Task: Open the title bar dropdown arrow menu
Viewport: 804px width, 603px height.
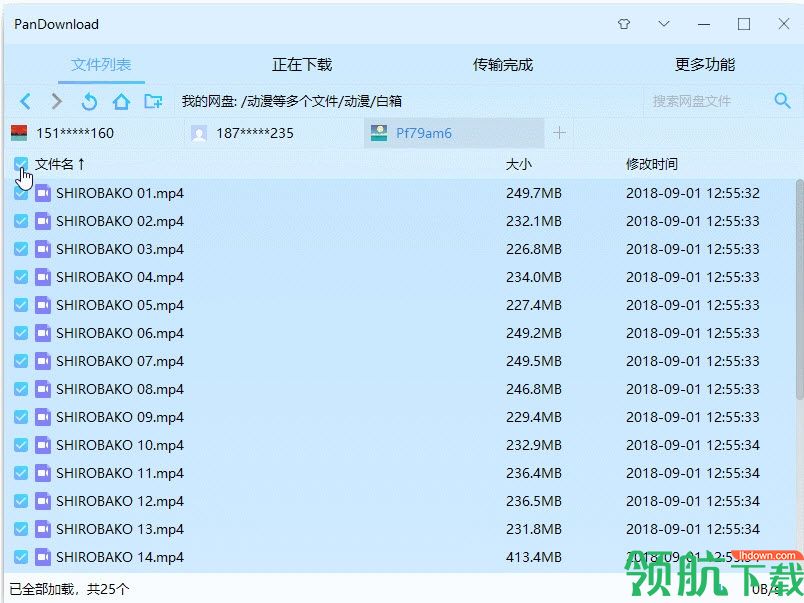Action: click(x=664, y=24)
